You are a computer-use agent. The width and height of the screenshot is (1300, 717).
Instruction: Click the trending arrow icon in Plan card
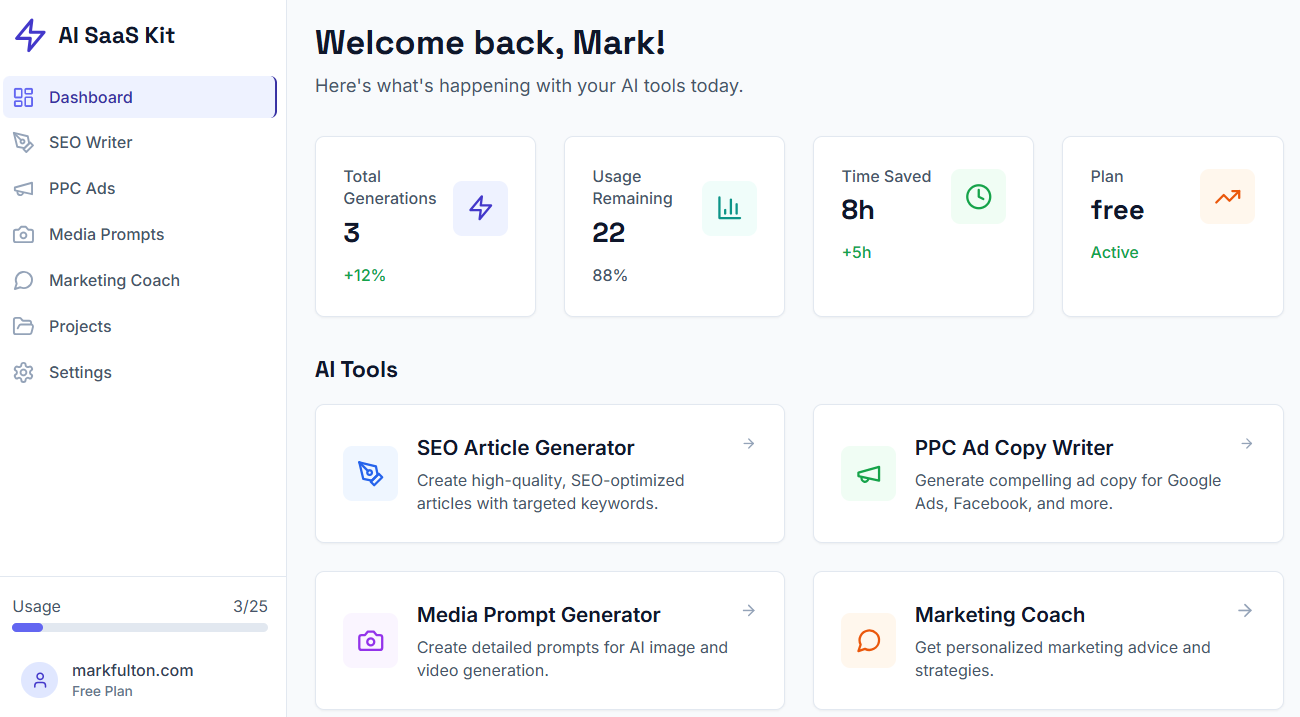coord(1227,197)
